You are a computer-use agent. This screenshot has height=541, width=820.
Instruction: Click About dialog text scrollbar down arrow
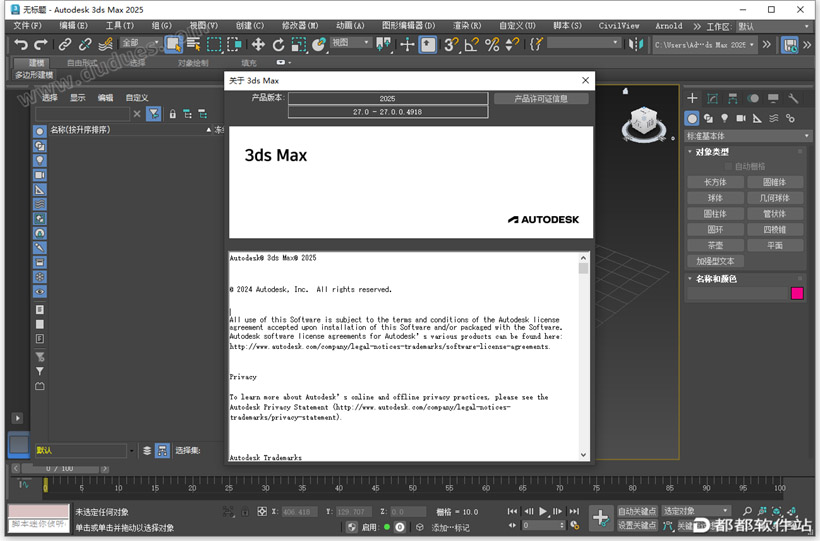pyautogui.click(x=584, y=455)
